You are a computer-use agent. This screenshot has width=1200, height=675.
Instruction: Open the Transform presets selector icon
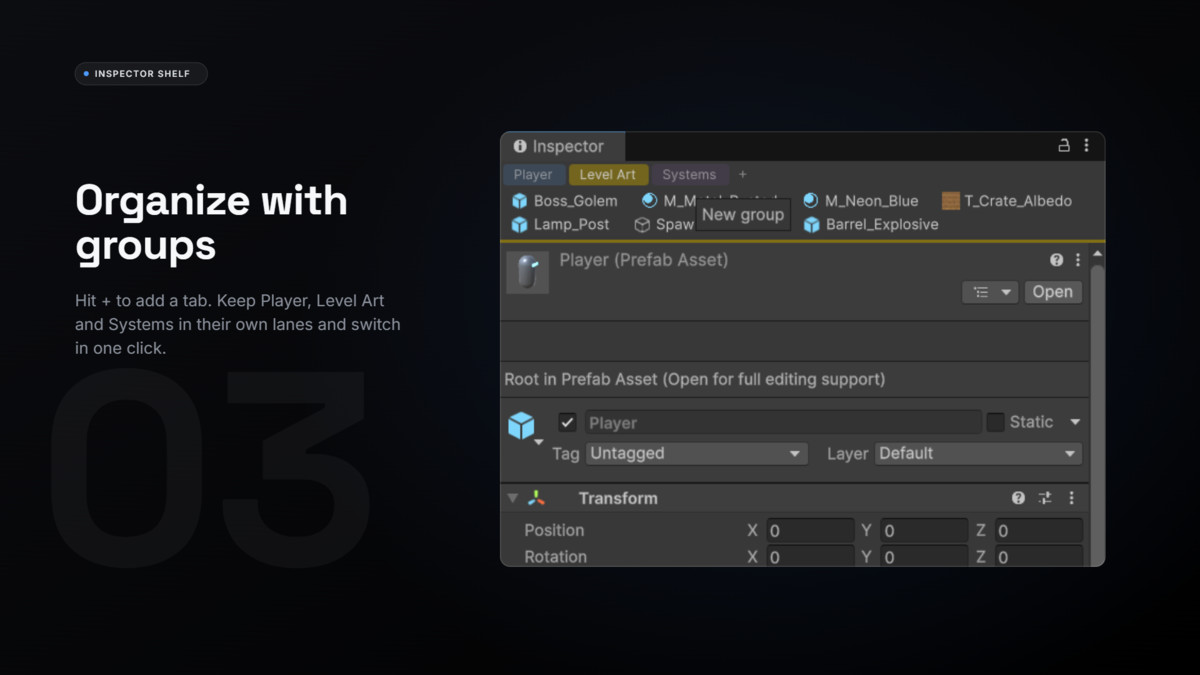pyautogui.click(x=1045, y=498)
